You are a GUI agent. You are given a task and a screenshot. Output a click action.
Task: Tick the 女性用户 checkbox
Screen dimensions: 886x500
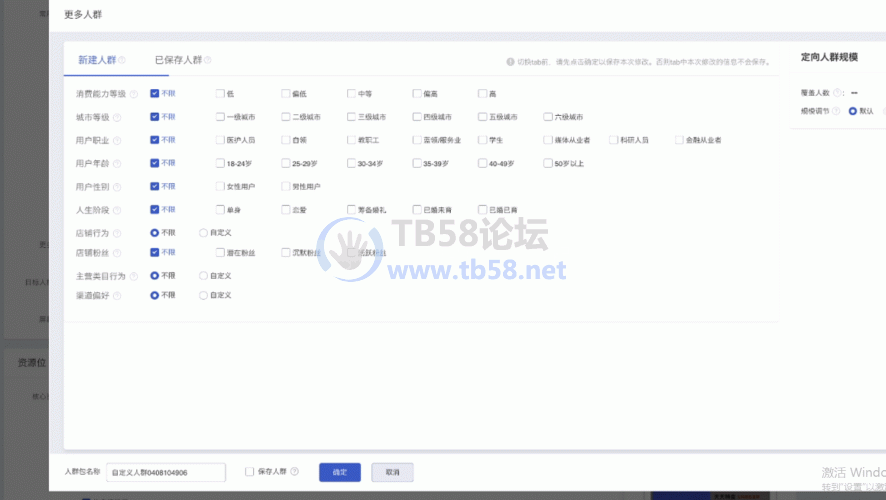pyautogui.click(x=220, y=186)
